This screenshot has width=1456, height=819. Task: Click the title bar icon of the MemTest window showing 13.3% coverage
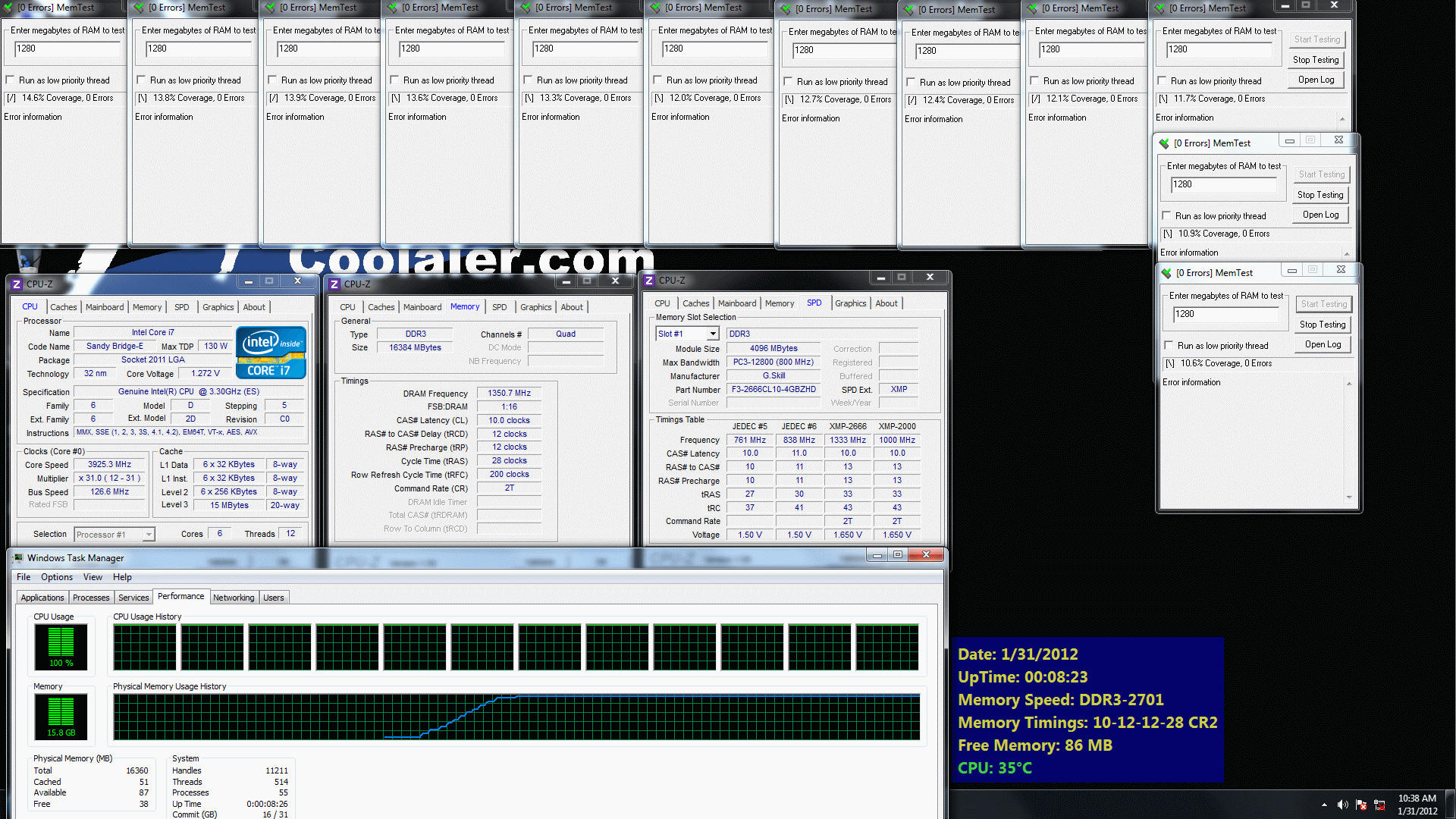click(x=526, y=8)
